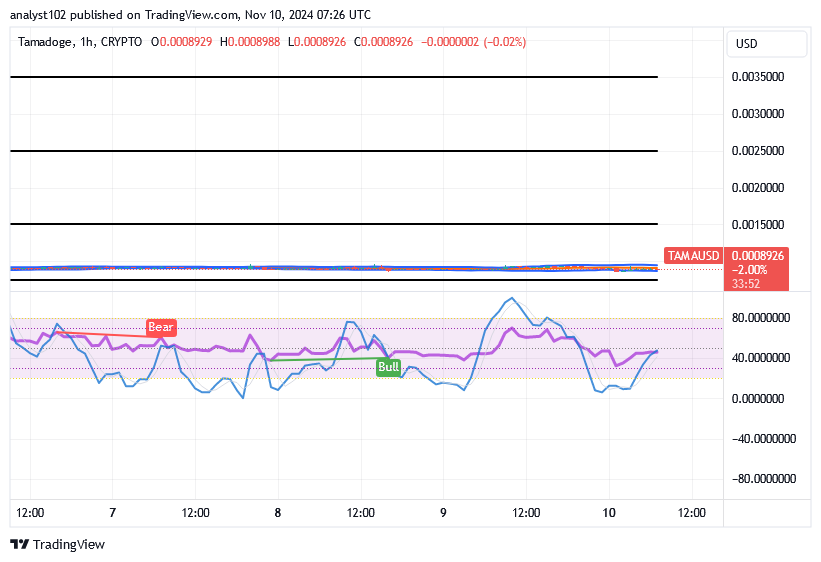Click the change value −0.0000002 (−0.02%)

473,42
